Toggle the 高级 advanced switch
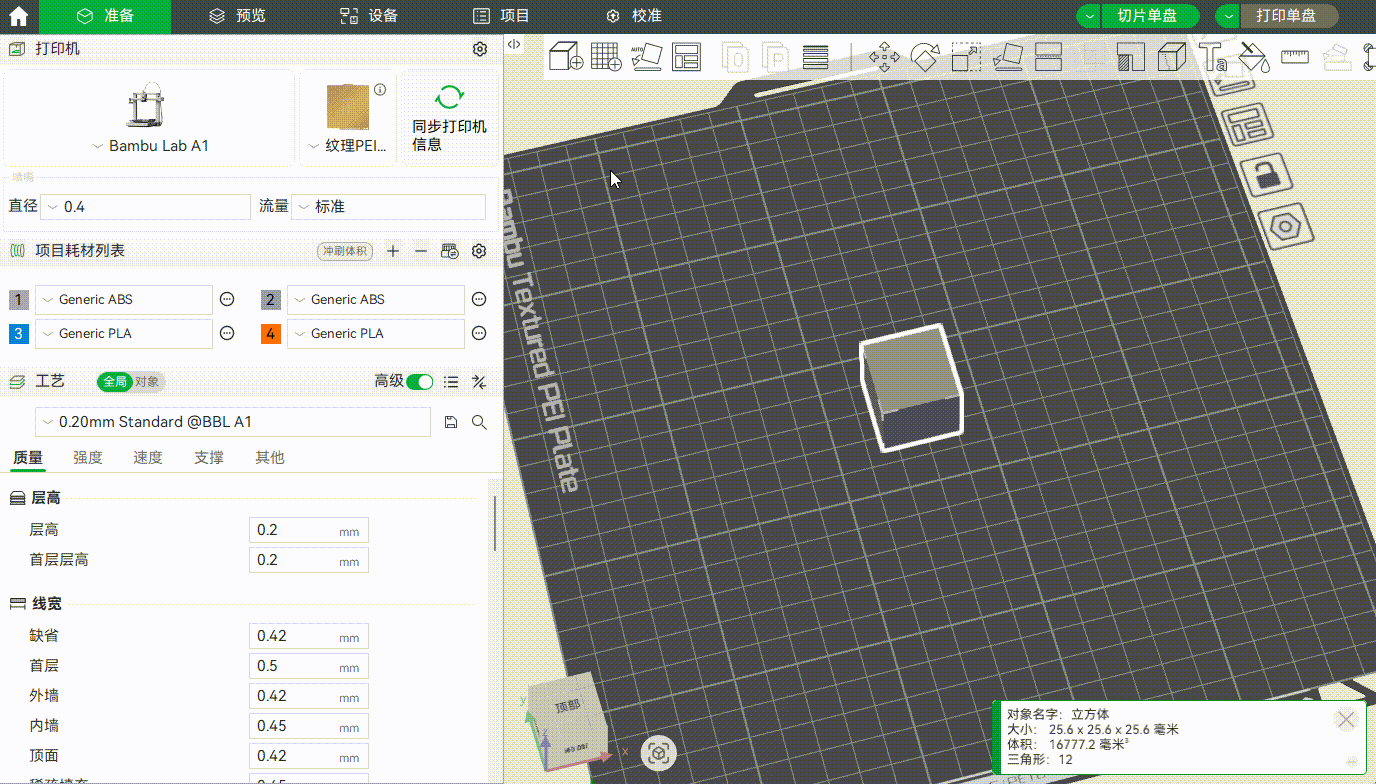Image resolution: width=1376 pixels, height=784 pixels. pos(420,381)
